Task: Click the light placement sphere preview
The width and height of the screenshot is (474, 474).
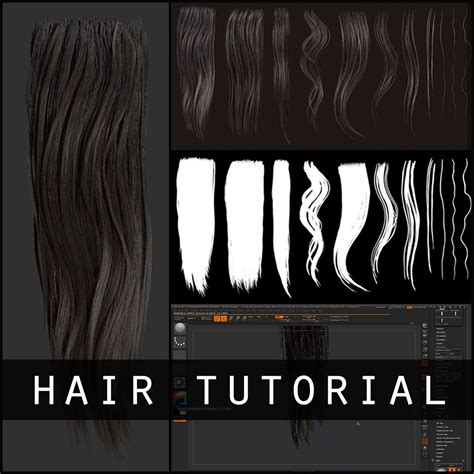Action: [441, 470]
